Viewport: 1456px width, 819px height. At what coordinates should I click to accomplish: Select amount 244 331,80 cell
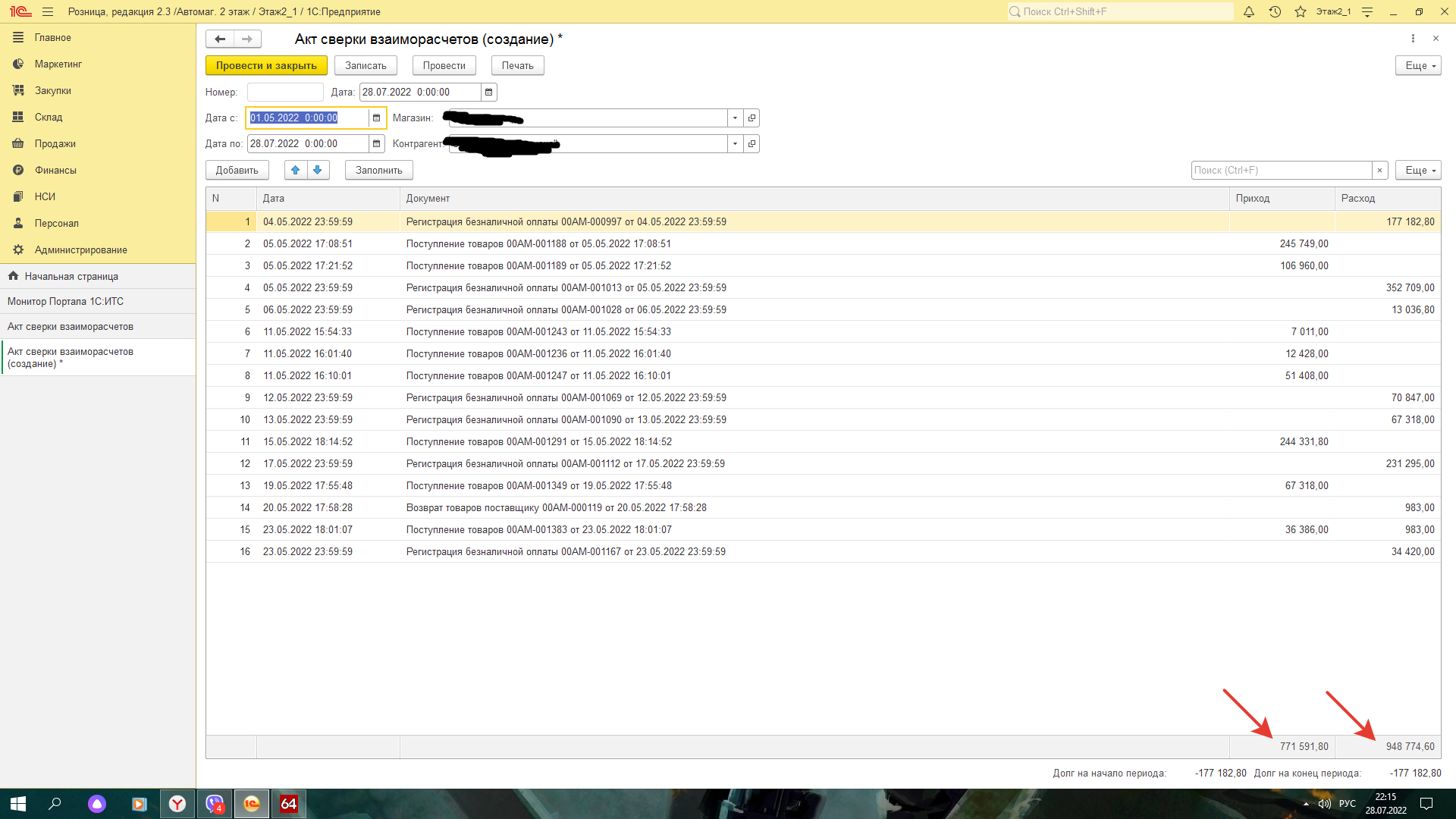click(x=1282, y=441)
